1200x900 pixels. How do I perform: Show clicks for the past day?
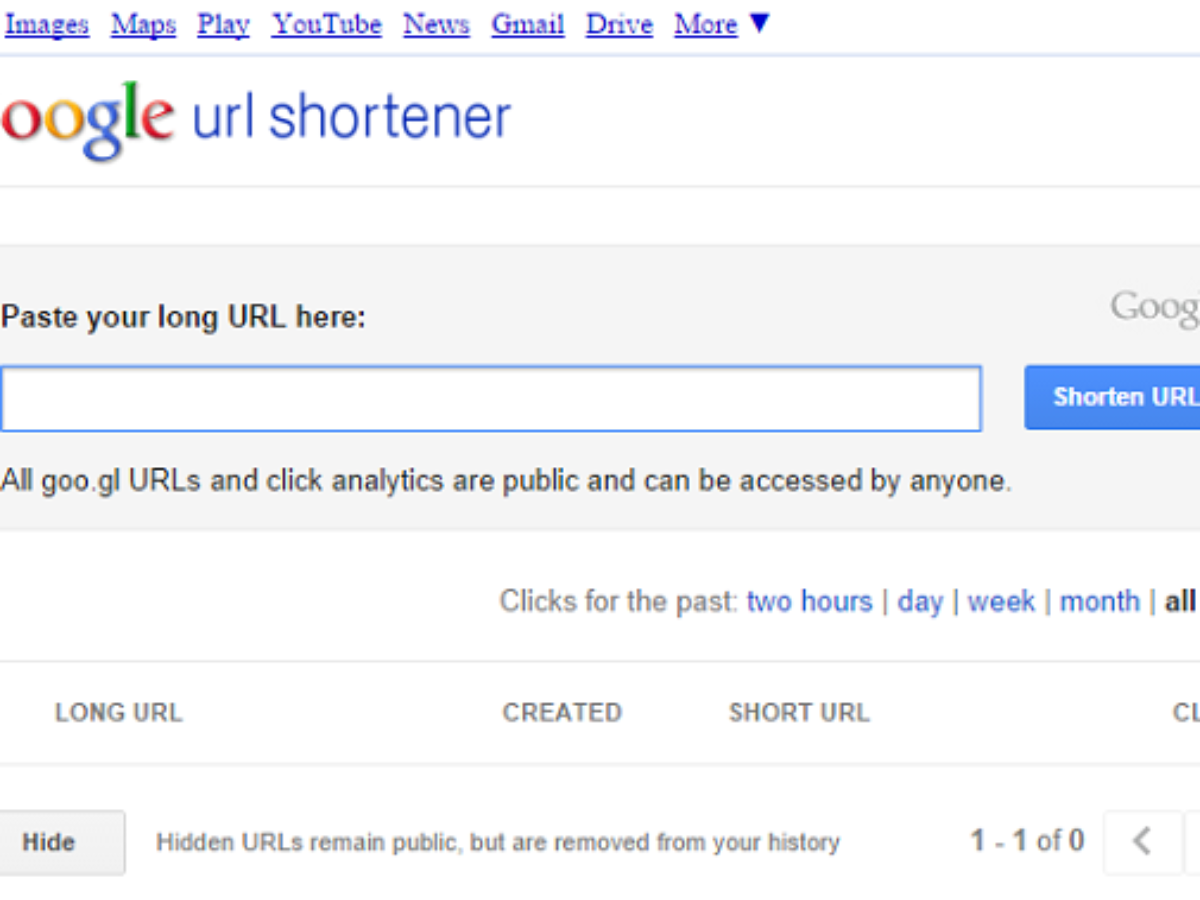click(920, 602)
